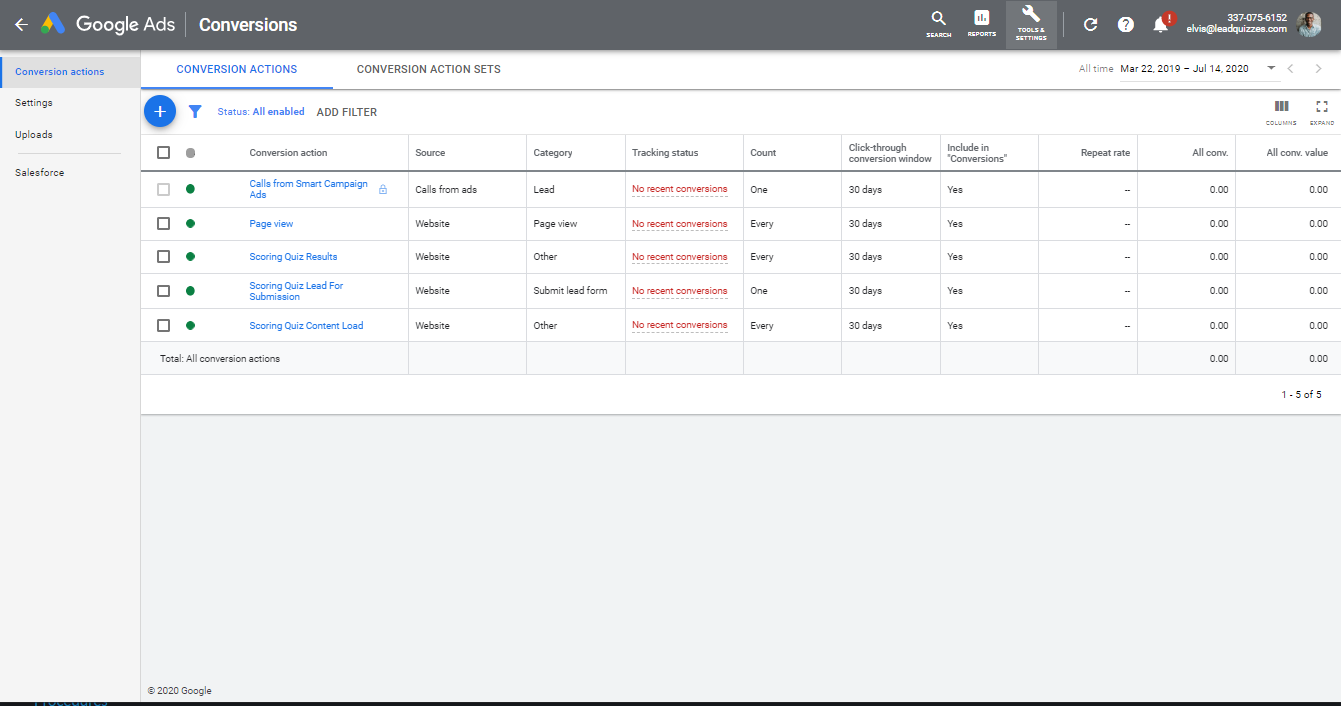Screen dimensions: 1341x706
Task: Go back using the arrow beside Google Ads logo
Action: coord(21,25)
